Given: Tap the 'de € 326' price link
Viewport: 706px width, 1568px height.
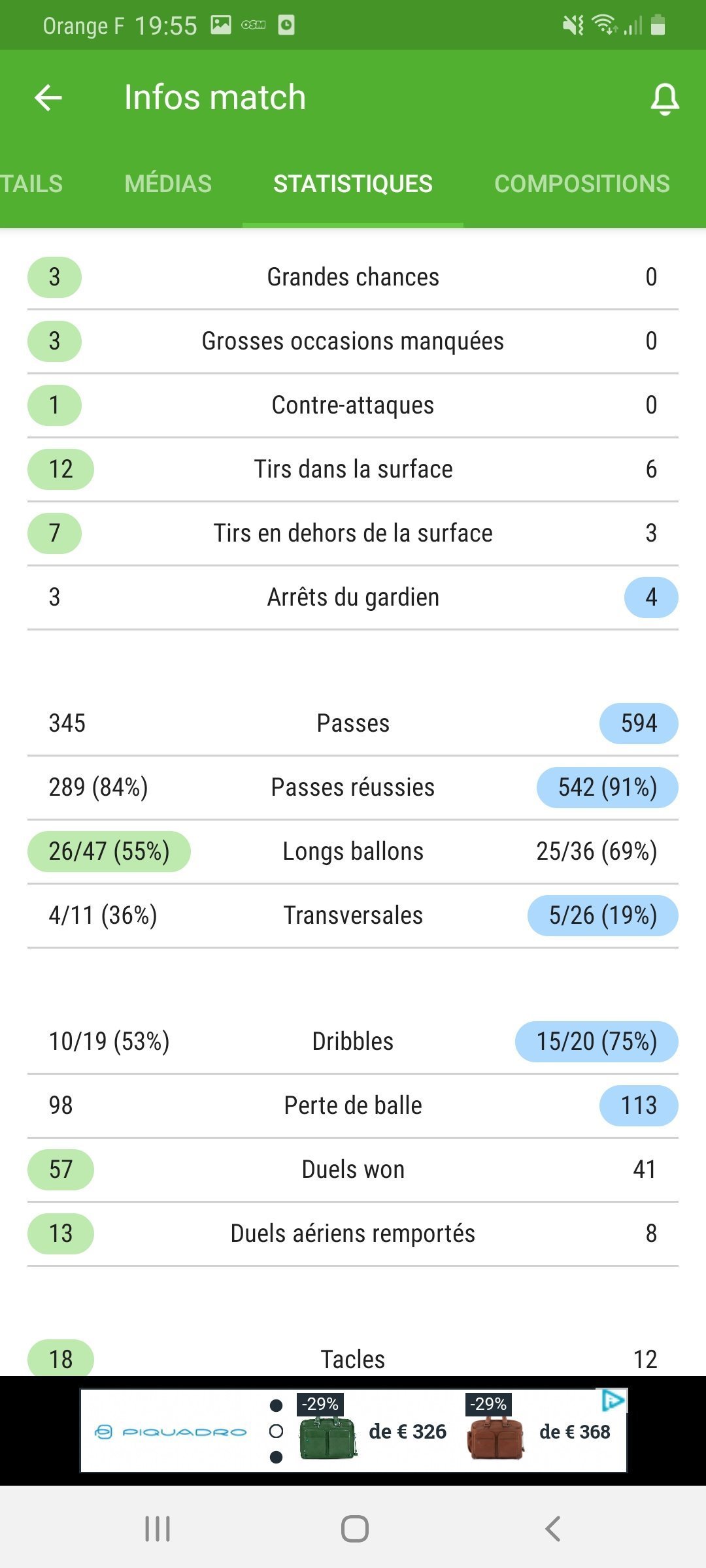Looking at the screenshot, I should click(x=407, y=1431).
